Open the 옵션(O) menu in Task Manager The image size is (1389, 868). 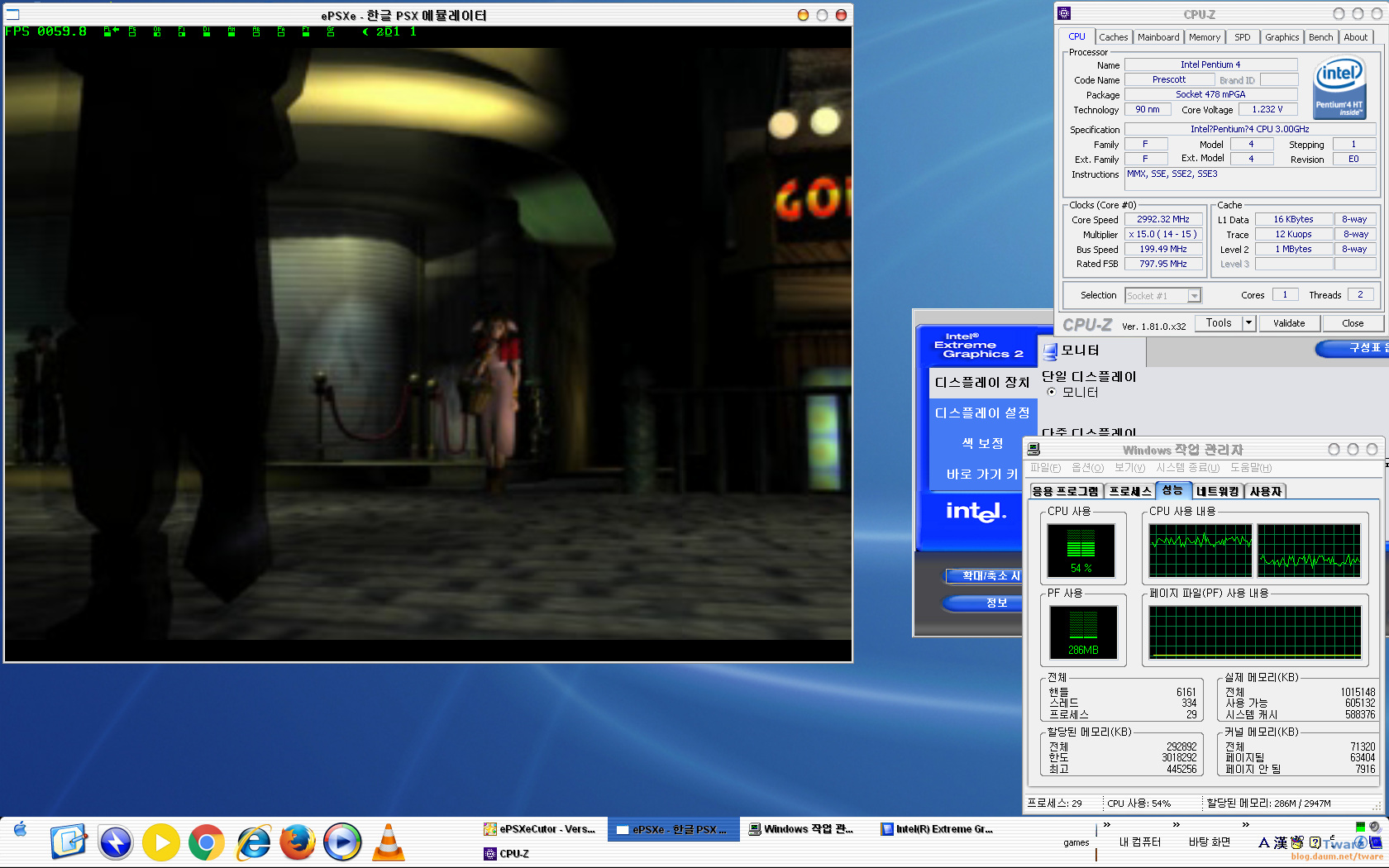(1087, 468)
